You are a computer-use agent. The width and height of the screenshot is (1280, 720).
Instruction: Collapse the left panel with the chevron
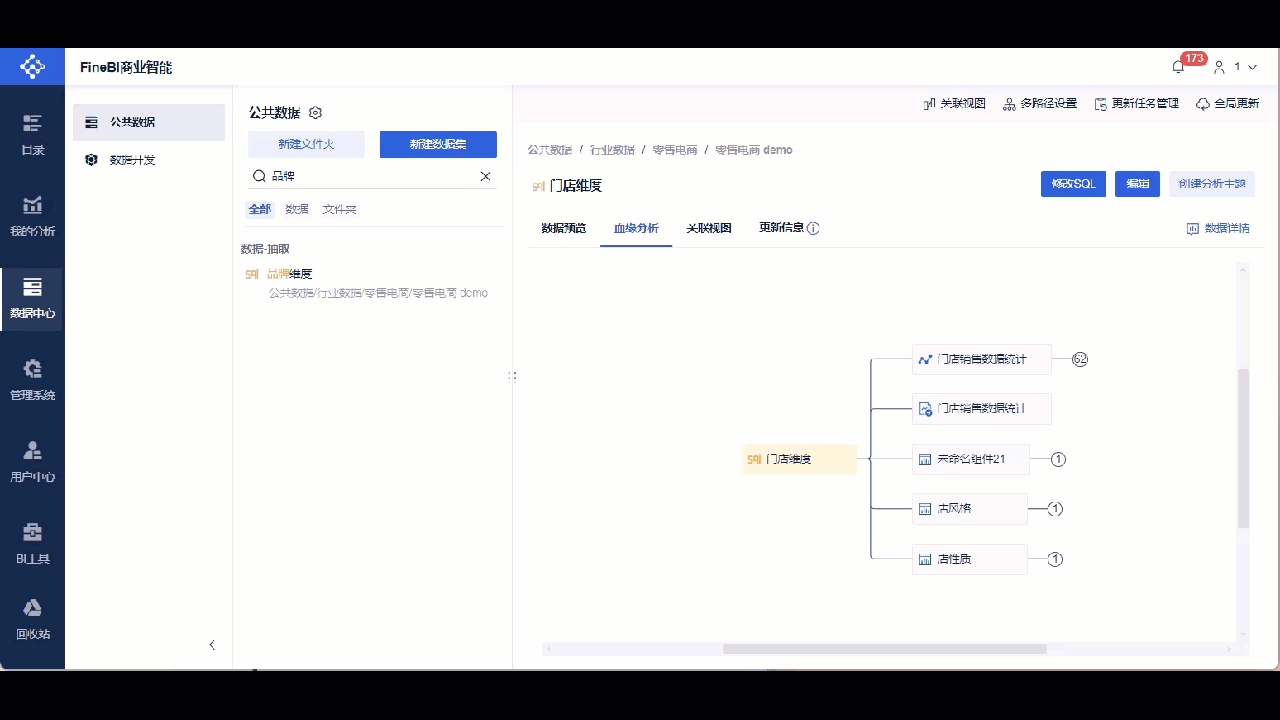tap(211, 645)
